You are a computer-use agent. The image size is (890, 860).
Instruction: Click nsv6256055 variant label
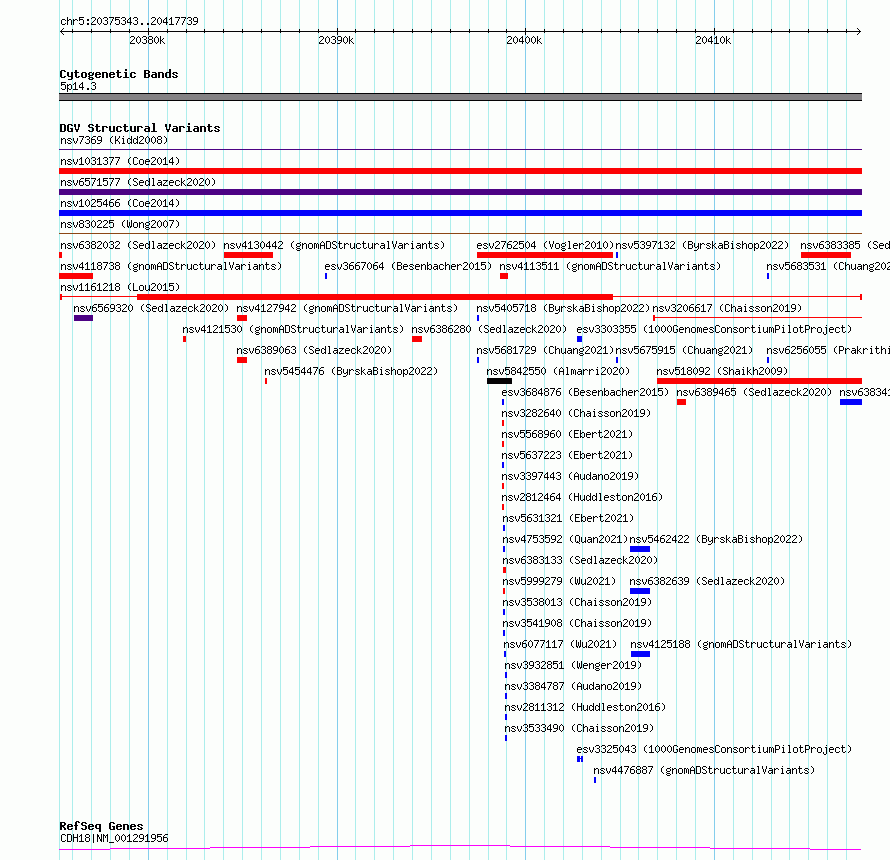[x=828, y=350]
